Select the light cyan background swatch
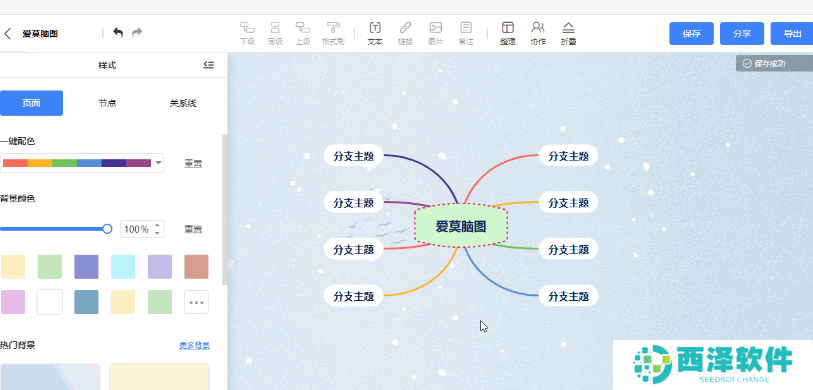 pos(123,267)
